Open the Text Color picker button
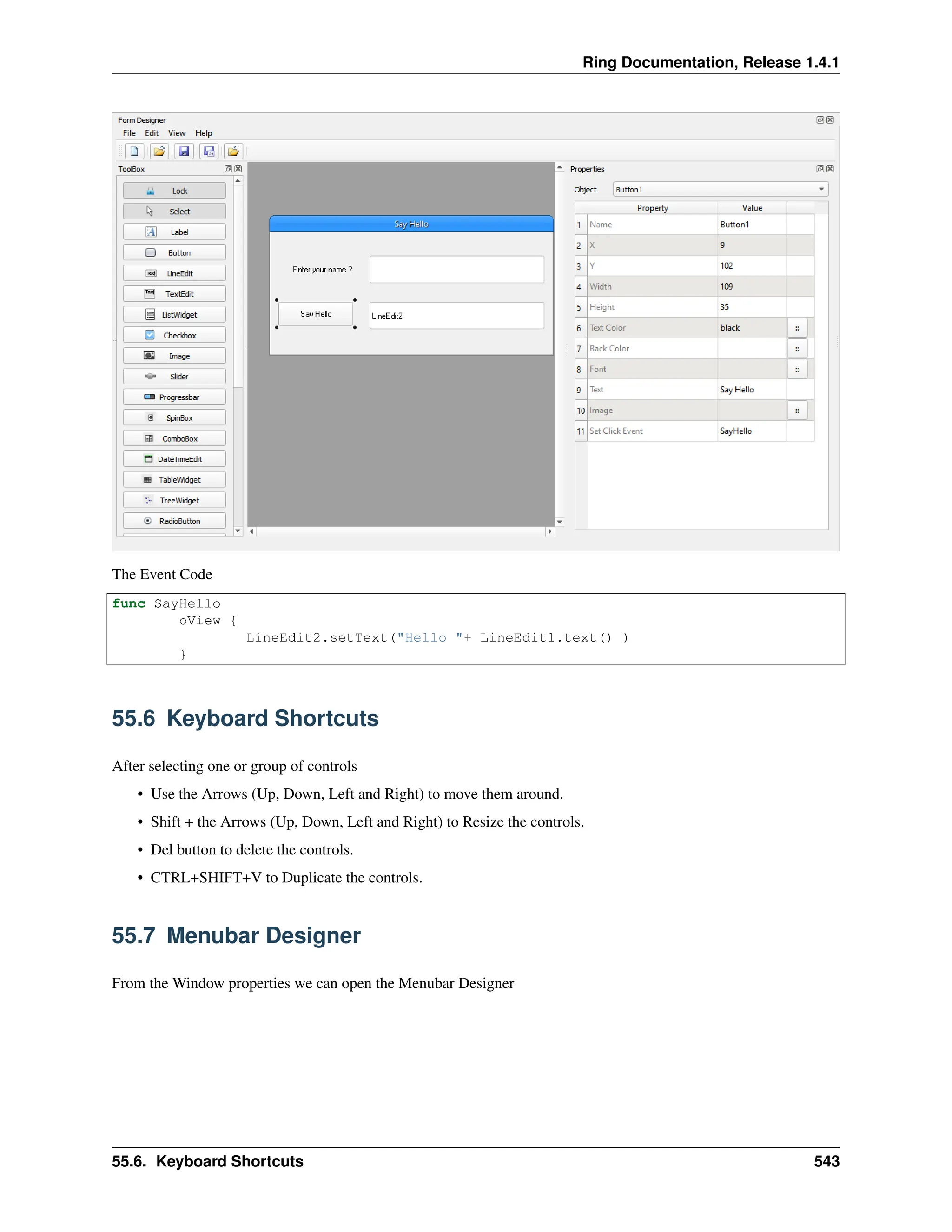The height and width of the screenshot is (1232, 952). (796, 328)
